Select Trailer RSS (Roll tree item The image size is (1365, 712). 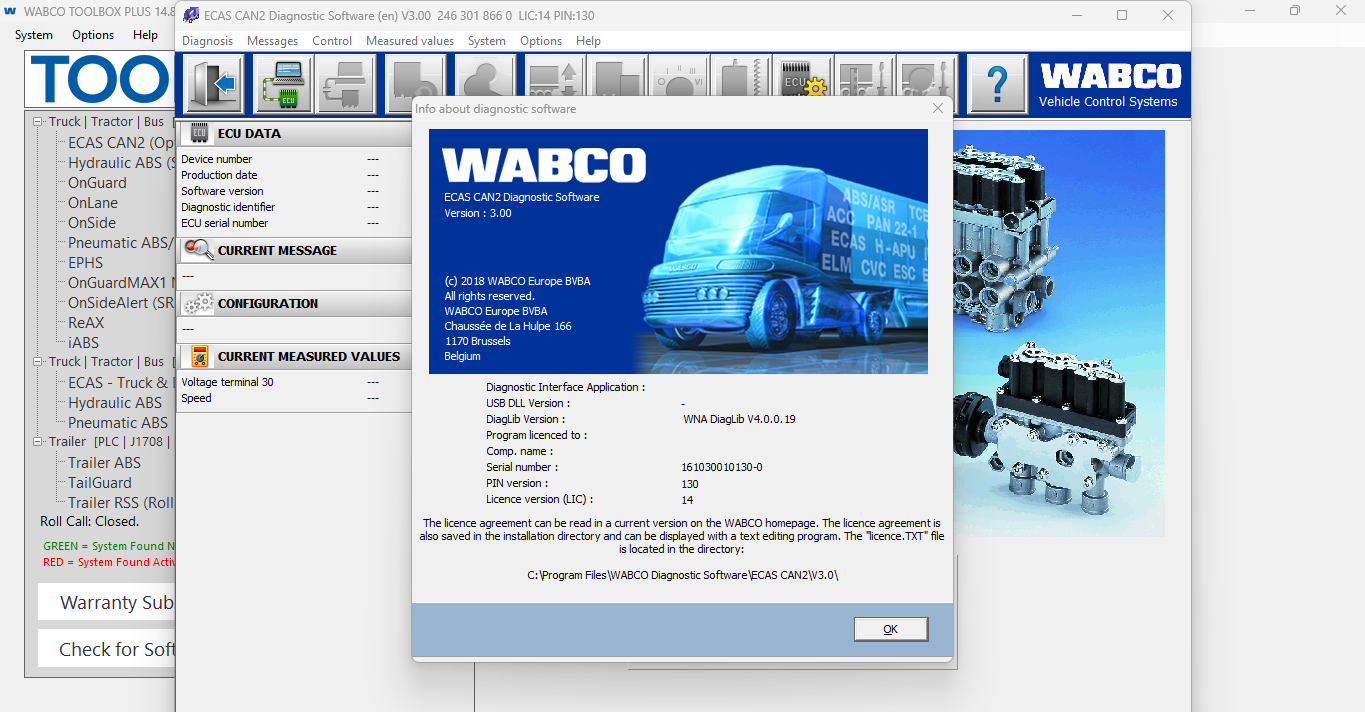pyautogui.click(x=121, y=503)
